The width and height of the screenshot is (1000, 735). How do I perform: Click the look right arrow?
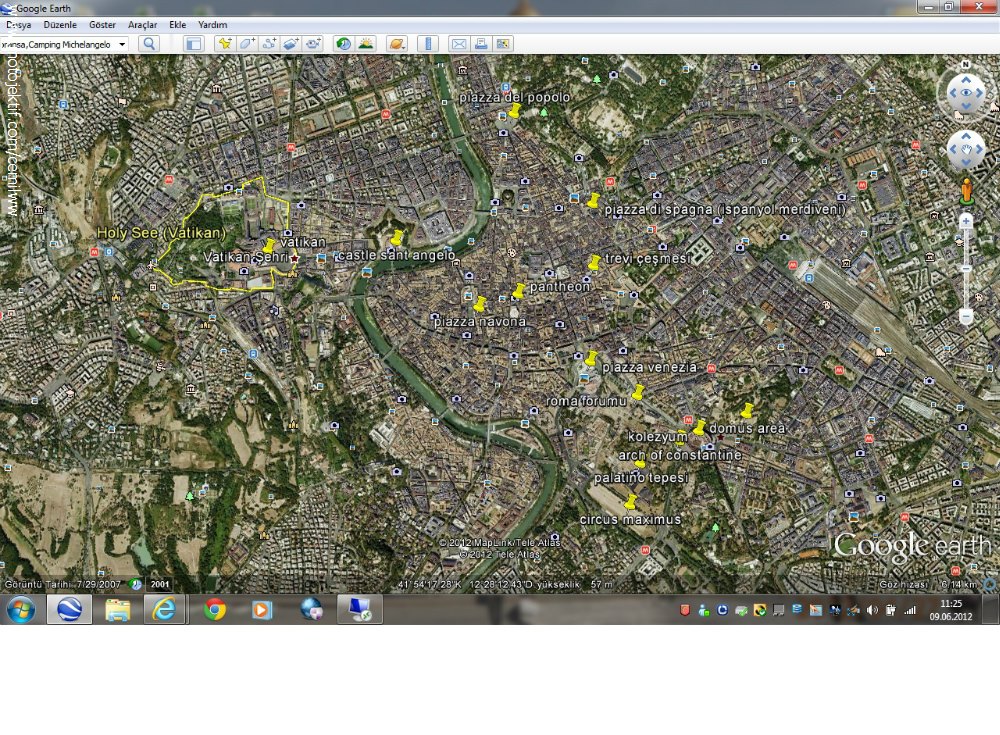click(x=979, y=93)
